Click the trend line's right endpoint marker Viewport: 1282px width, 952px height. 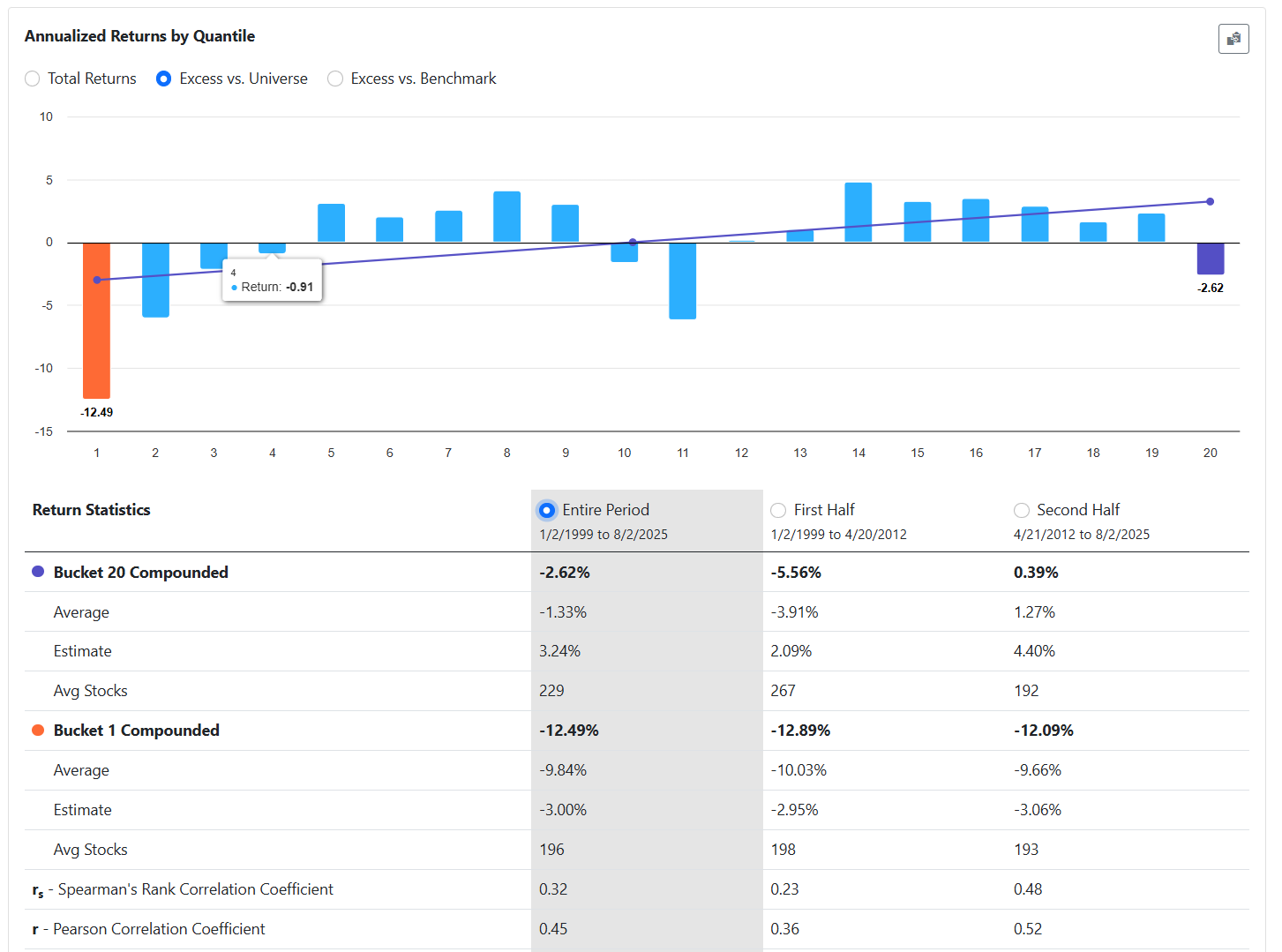click(x=1210, y=202)
